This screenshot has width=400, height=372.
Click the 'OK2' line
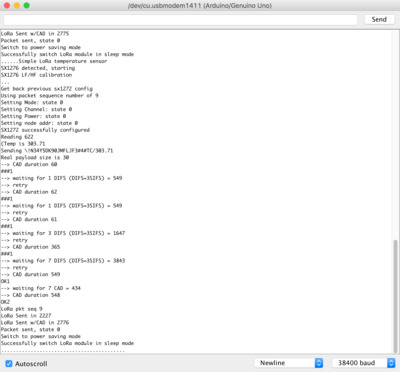5,302
